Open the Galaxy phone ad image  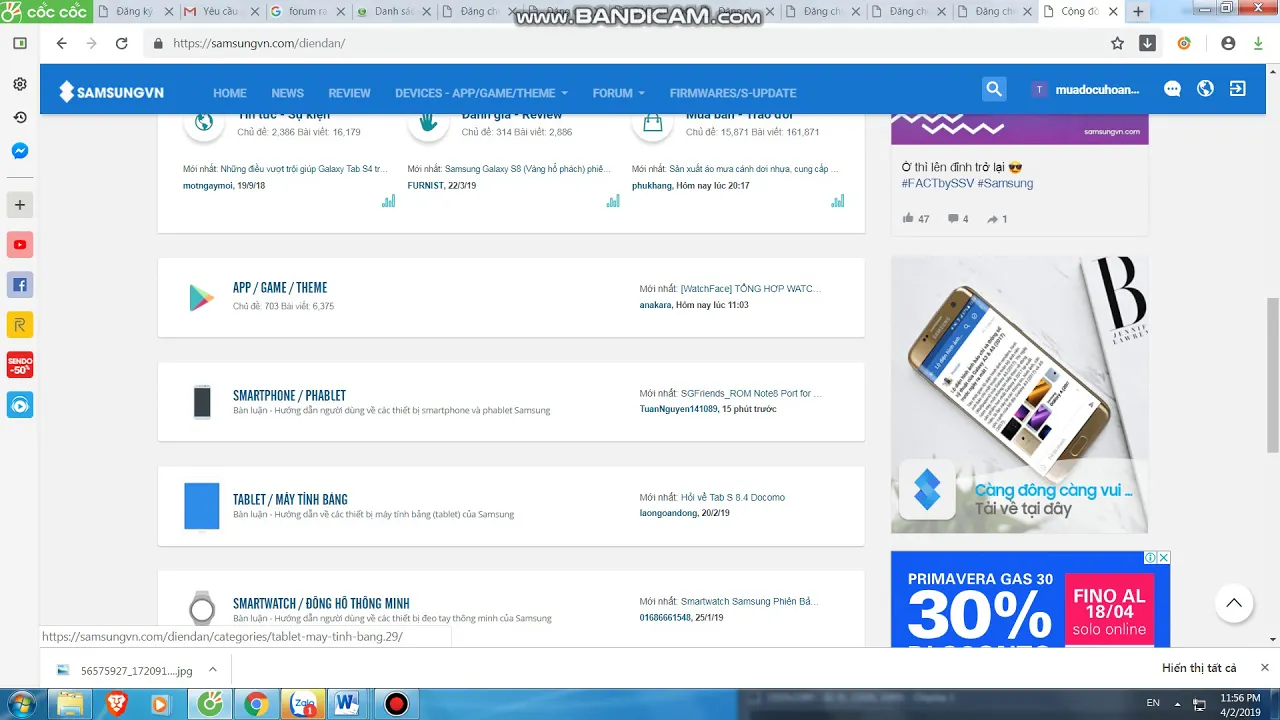[x=1019, y=394]
